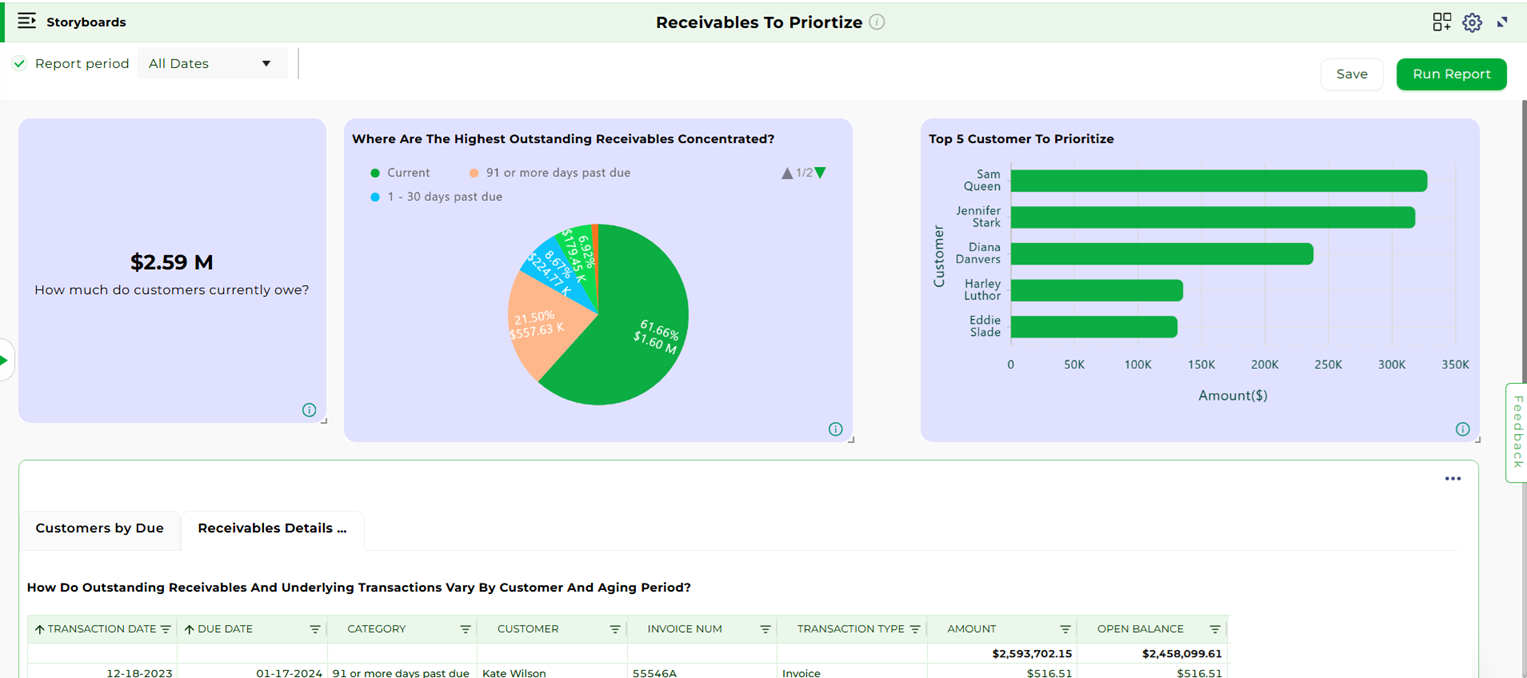Toggle the Current legend item in pie chart

pyautogui.click(x=399, y=173)
